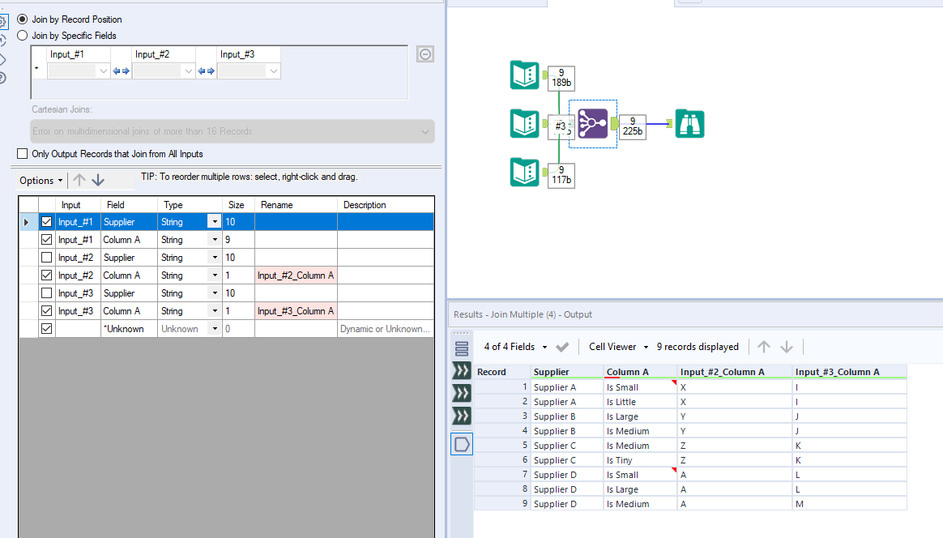Select the top Text Input tool
Screen dimensions: 943x538
point(525,75)
